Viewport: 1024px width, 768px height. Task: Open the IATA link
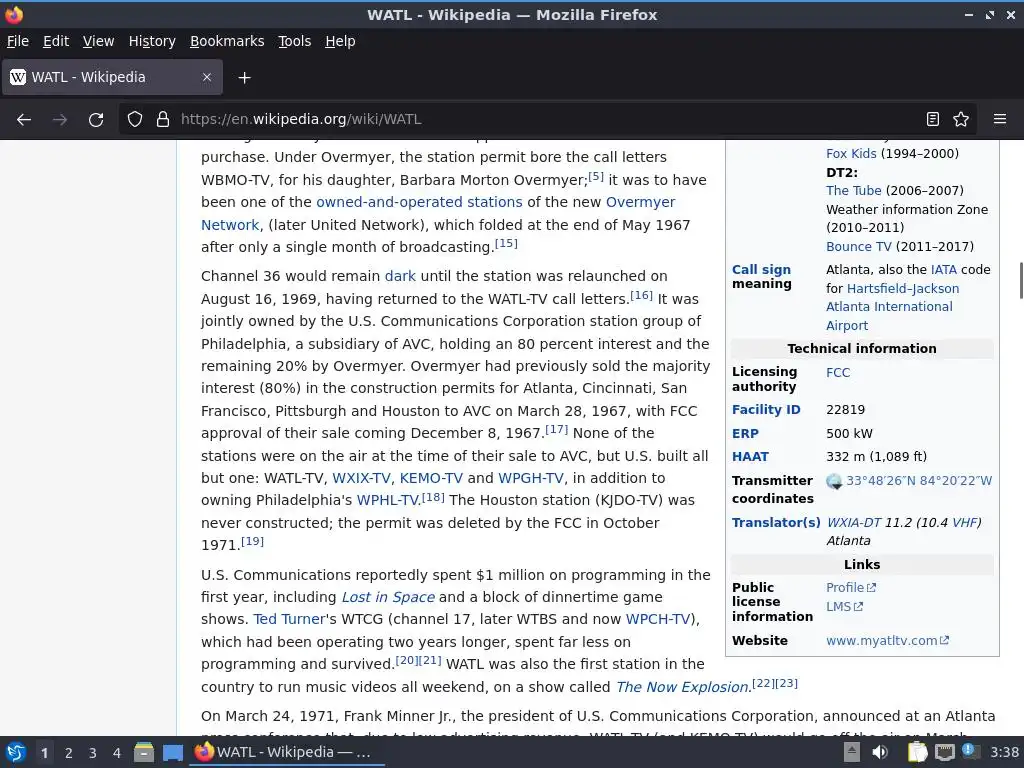(x=944, y=270)
